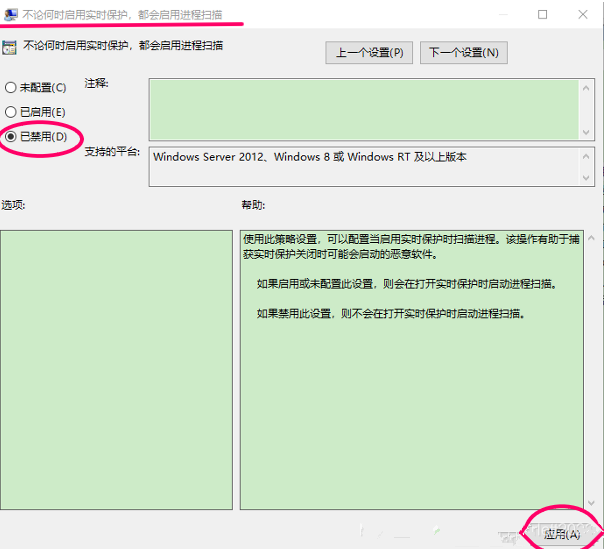Screen dimensions: 604x549
Task: Click help text '如果禁用此设置' paragraph
Action: click(391, 314)
